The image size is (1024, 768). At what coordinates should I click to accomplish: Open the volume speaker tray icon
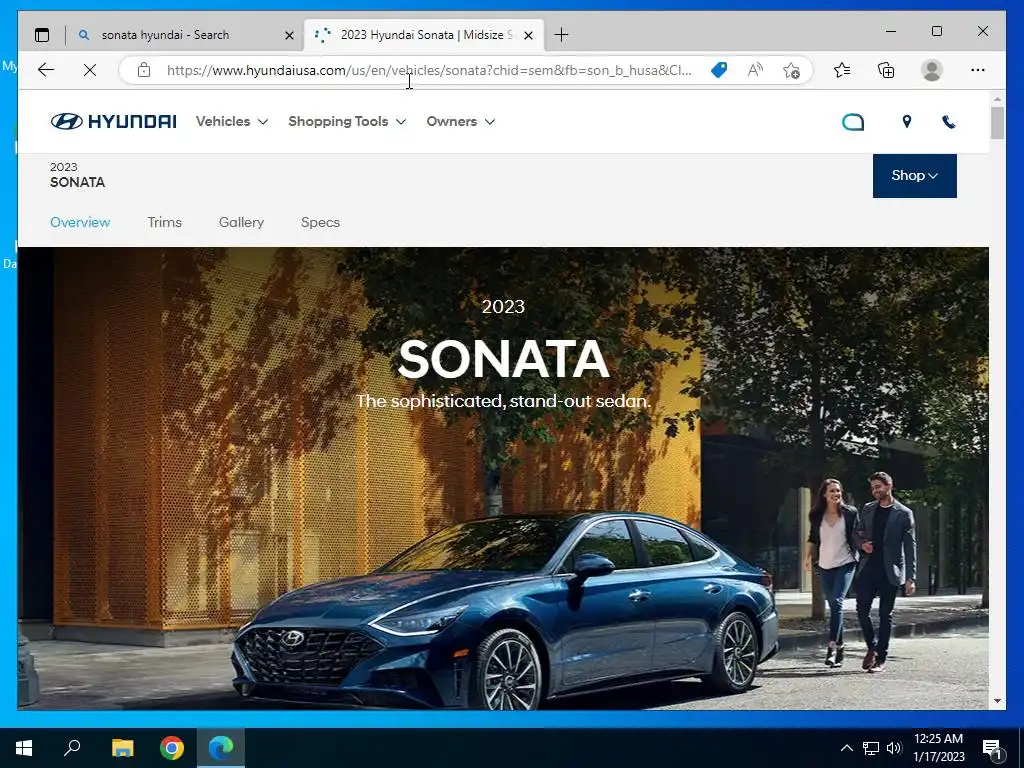(x=894, y=748)
